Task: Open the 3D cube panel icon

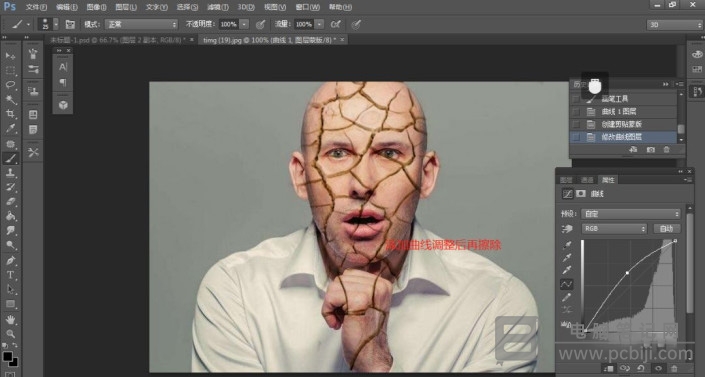Action: coord(63,104)
